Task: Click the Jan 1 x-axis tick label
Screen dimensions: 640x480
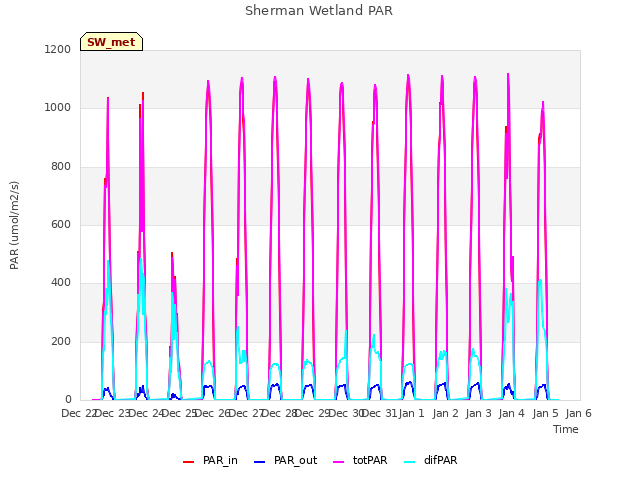Action: pyautogui.click(x=411, y=413)
